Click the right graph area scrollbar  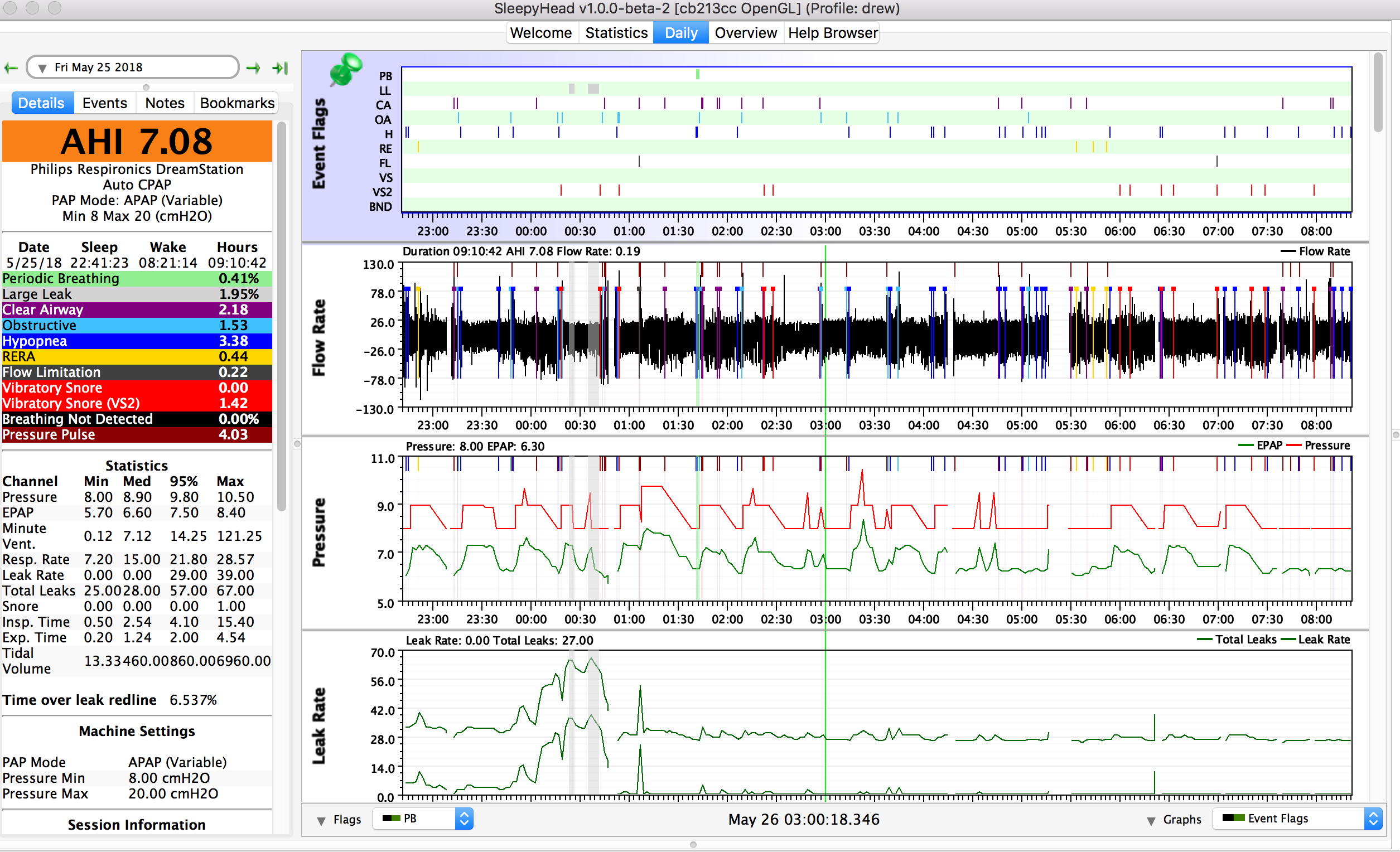point(1378,92)
